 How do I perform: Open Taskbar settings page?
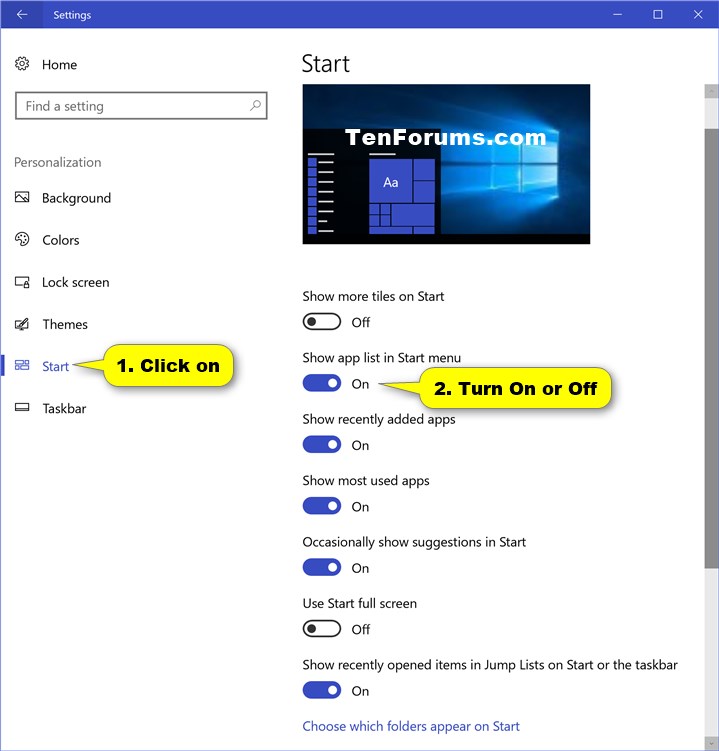64,409
